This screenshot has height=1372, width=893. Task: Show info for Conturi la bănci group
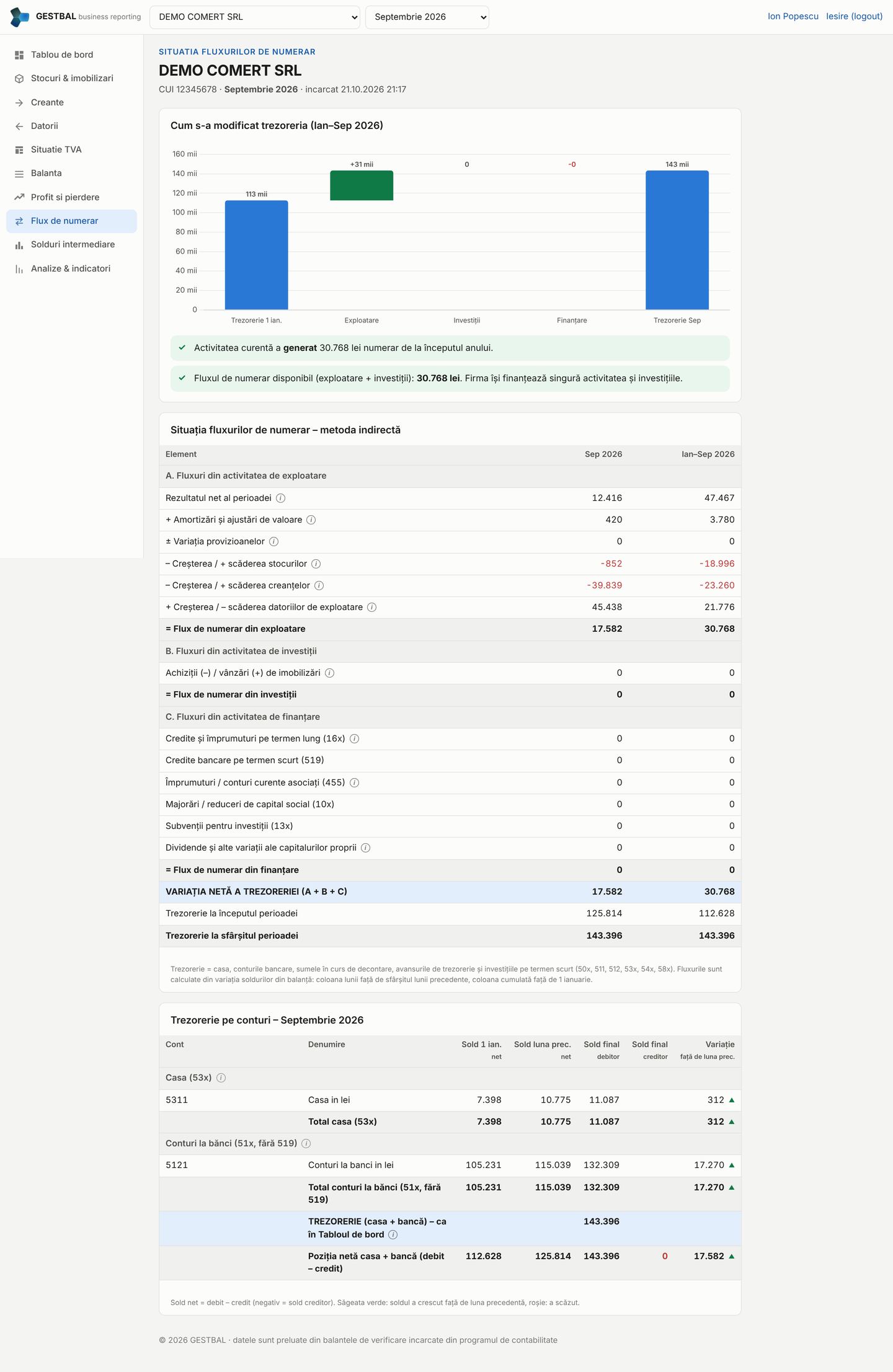tap(306, 1144)
